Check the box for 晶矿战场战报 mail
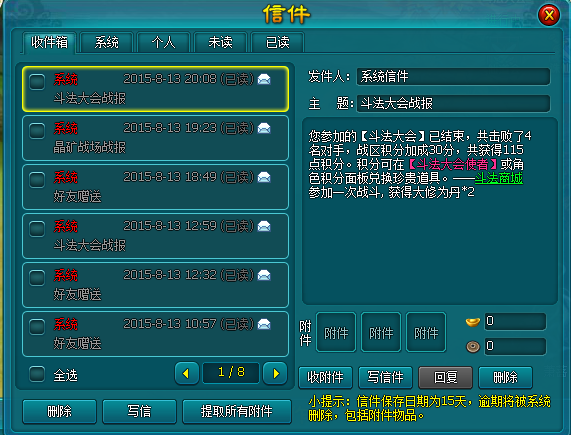Viewport: 571px width, 435px height. pos(37,130)
